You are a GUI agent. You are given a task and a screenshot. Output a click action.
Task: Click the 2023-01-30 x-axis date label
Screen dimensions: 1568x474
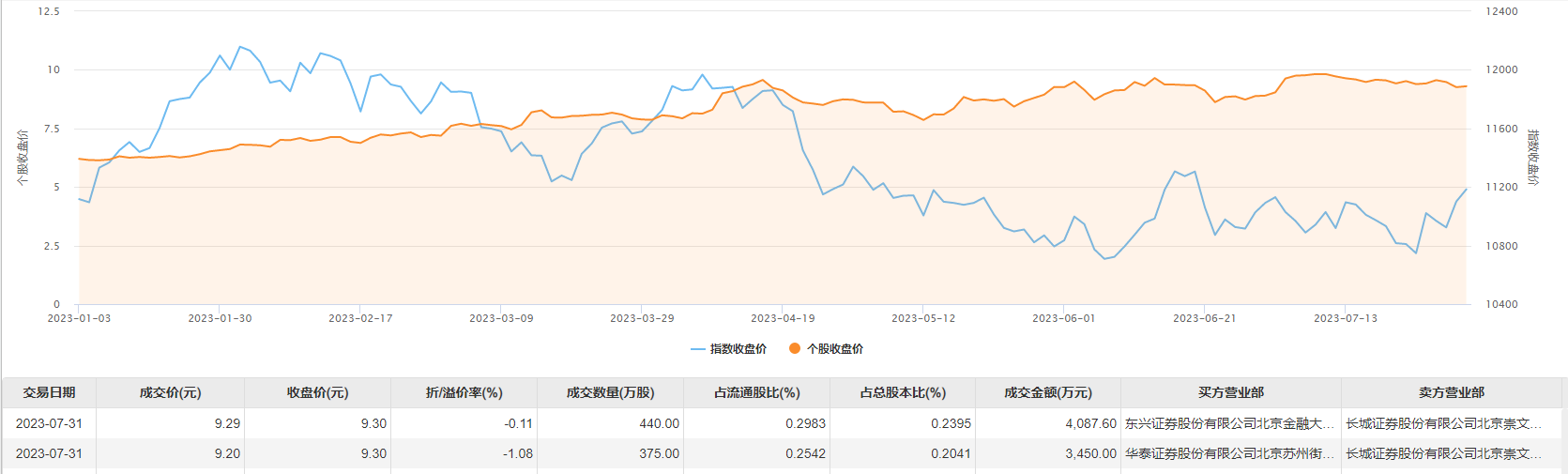pos(220,319)
